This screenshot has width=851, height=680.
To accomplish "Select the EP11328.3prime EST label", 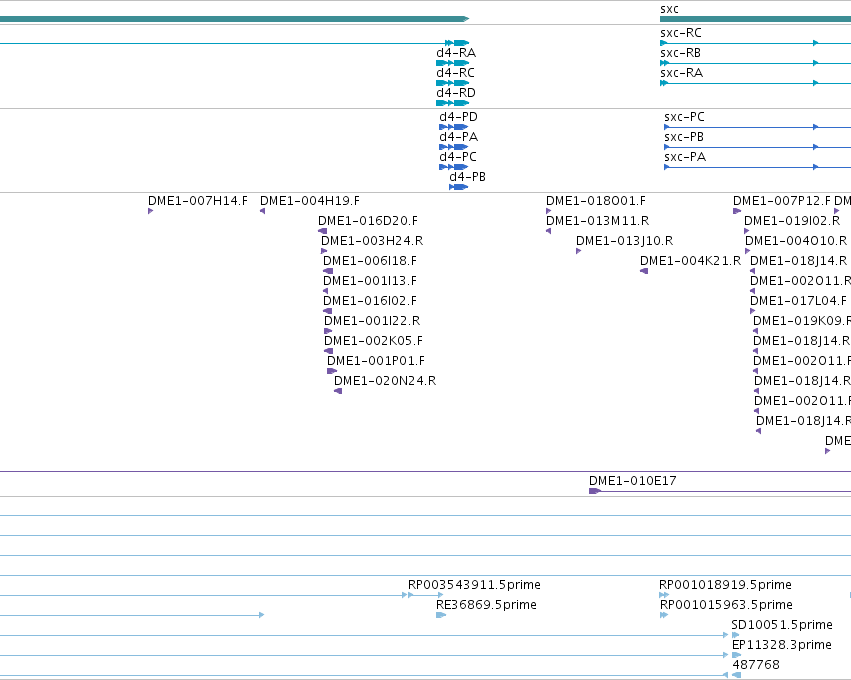I will (782, 646).
